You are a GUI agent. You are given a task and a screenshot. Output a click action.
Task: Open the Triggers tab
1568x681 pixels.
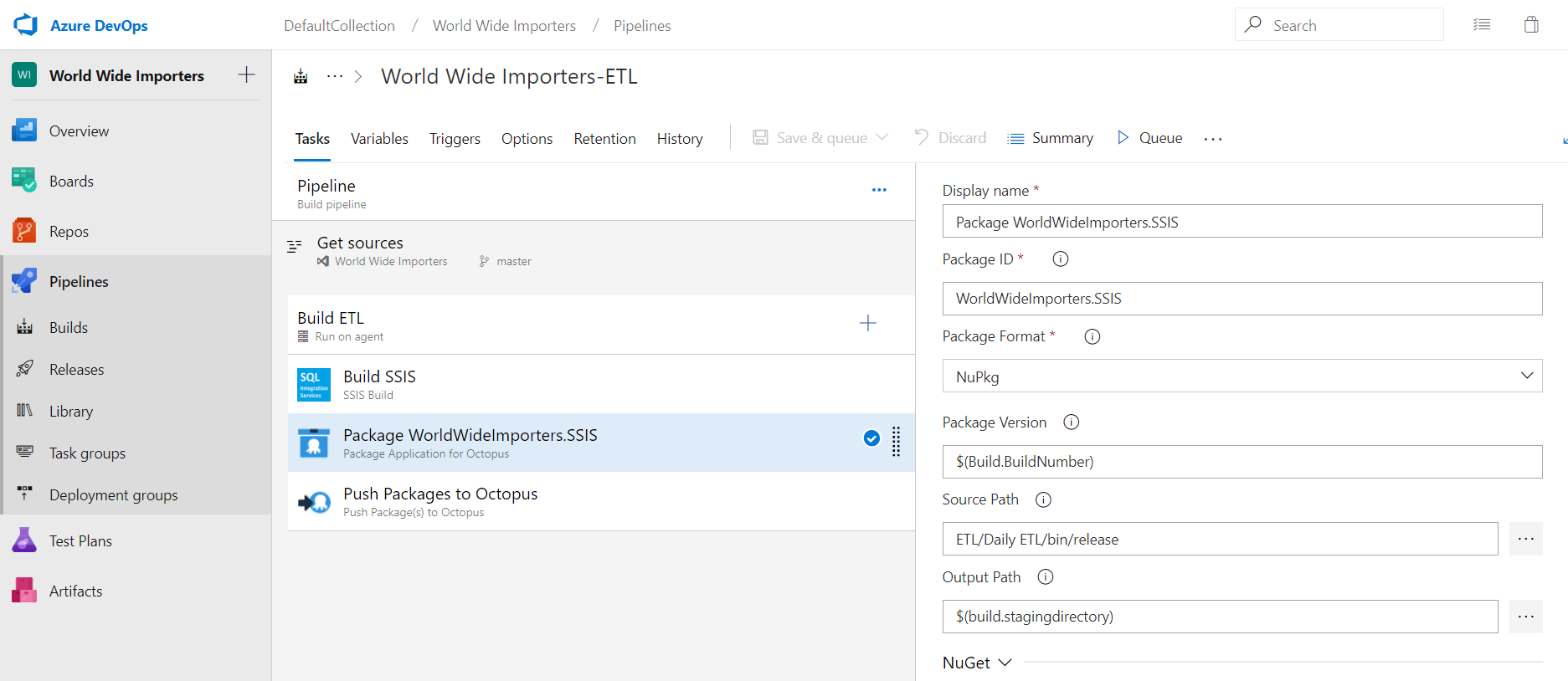coord(455,139)
